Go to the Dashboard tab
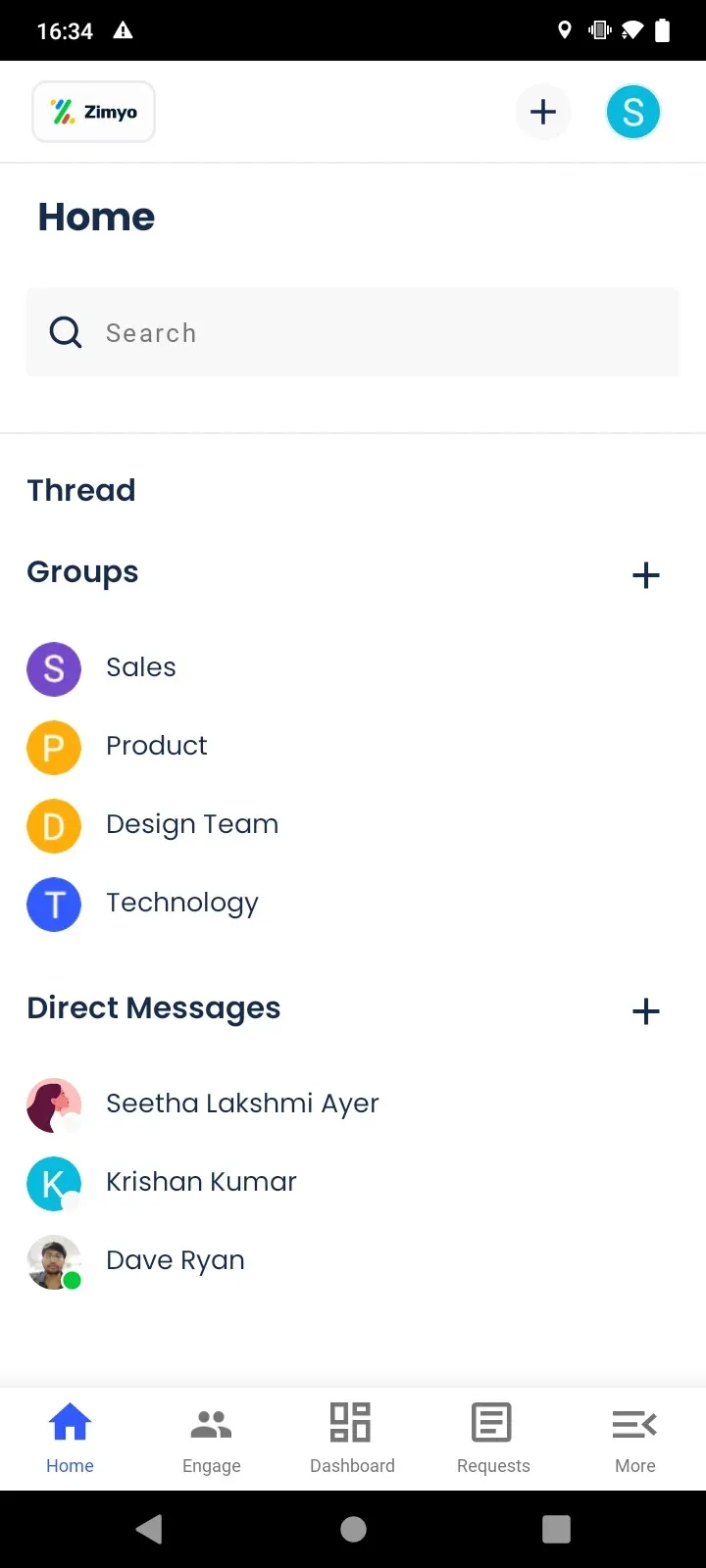This screenshot has width=706, height=1568. click(x=352, y=1439)
